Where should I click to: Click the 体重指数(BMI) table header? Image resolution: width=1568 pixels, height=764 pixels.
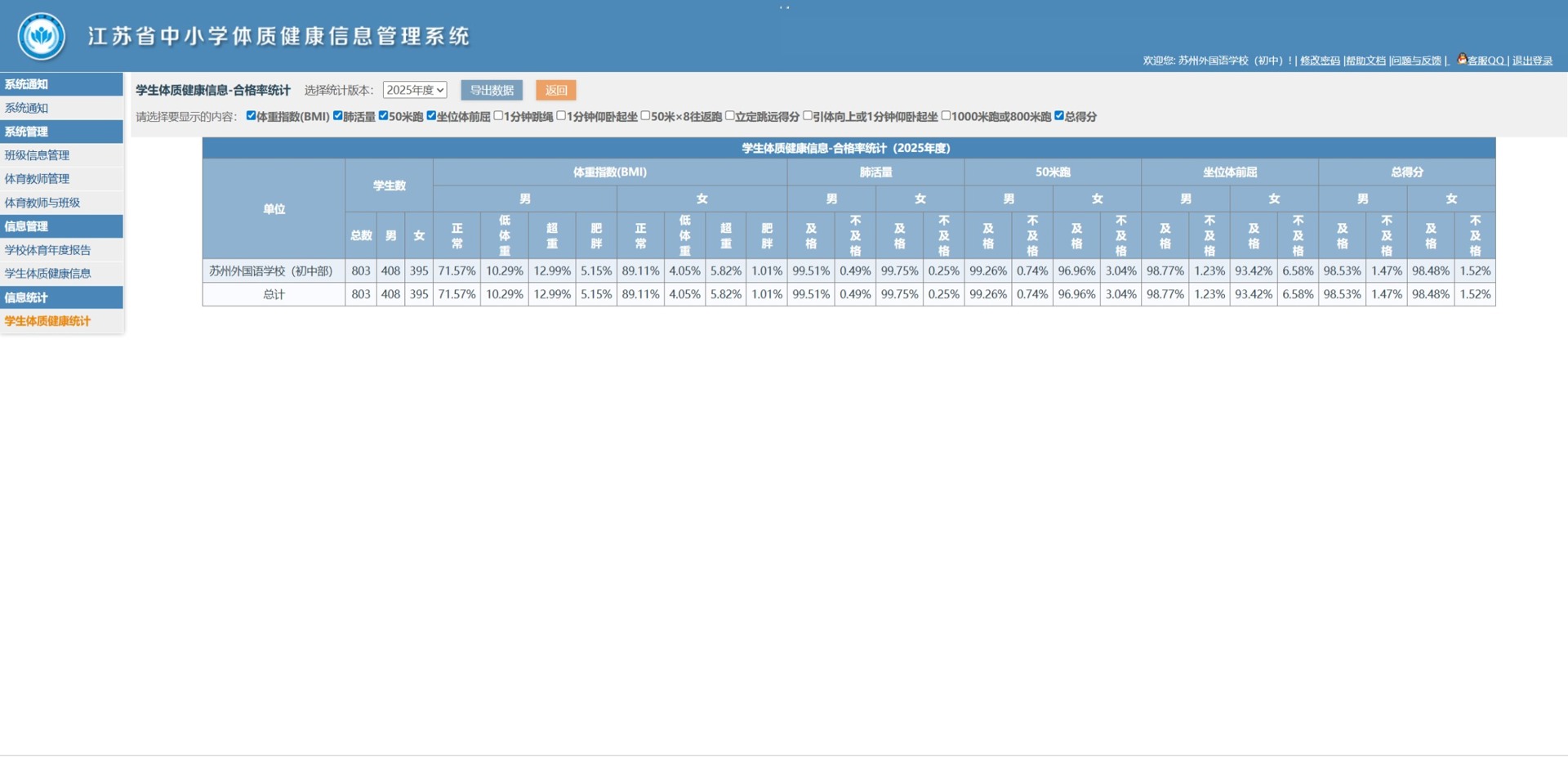(610, 172)
